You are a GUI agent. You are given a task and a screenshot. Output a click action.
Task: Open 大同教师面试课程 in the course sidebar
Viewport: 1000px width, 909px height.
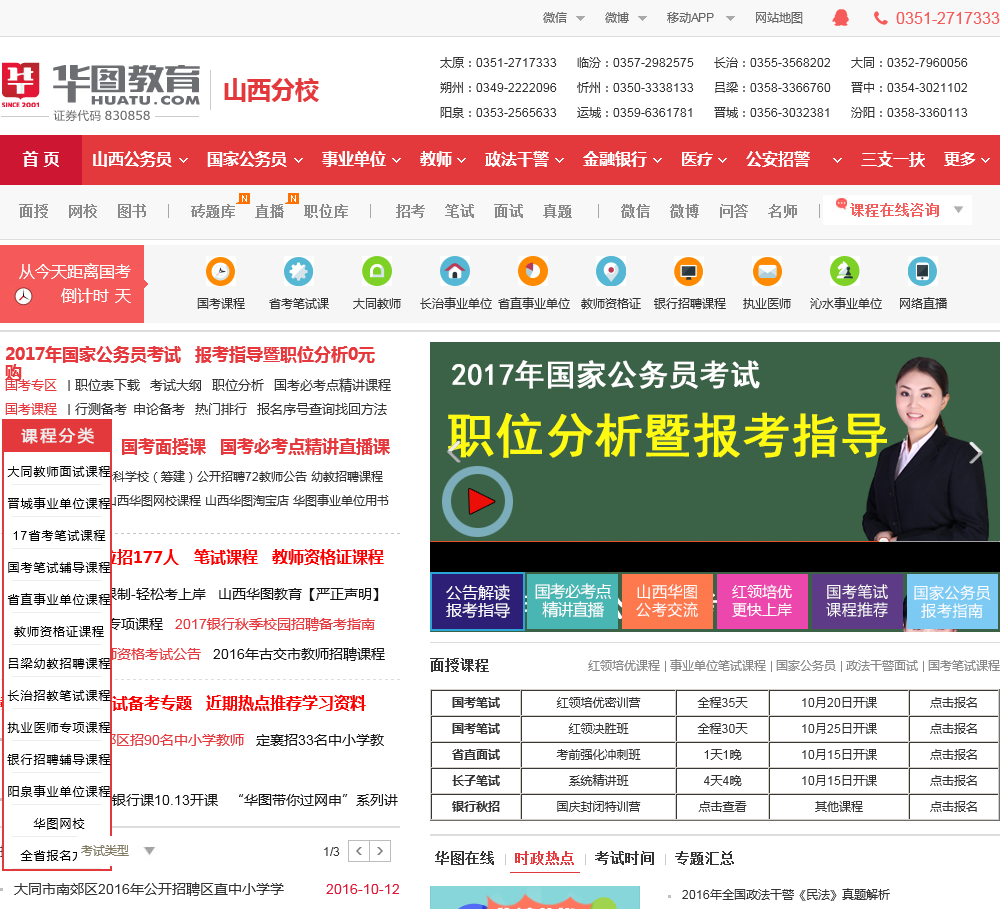tap(59, 471)
